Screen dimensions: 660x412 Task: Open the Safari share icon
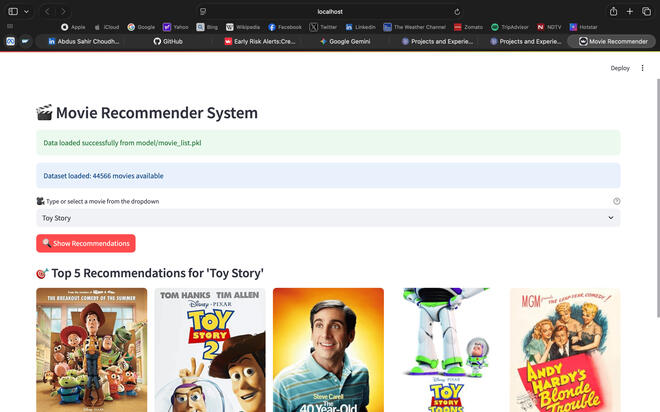tap(611, 11)
